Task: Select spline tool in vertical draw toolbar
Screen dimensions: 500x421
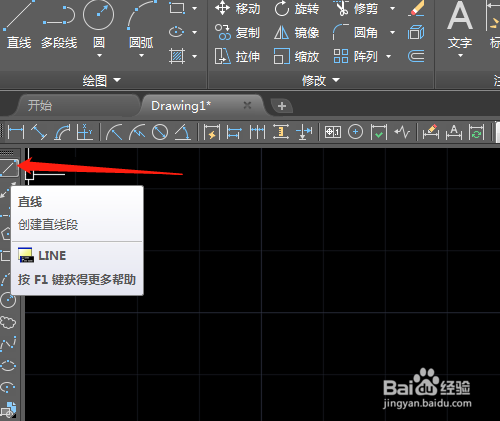Action: click(x=8, y=344)
